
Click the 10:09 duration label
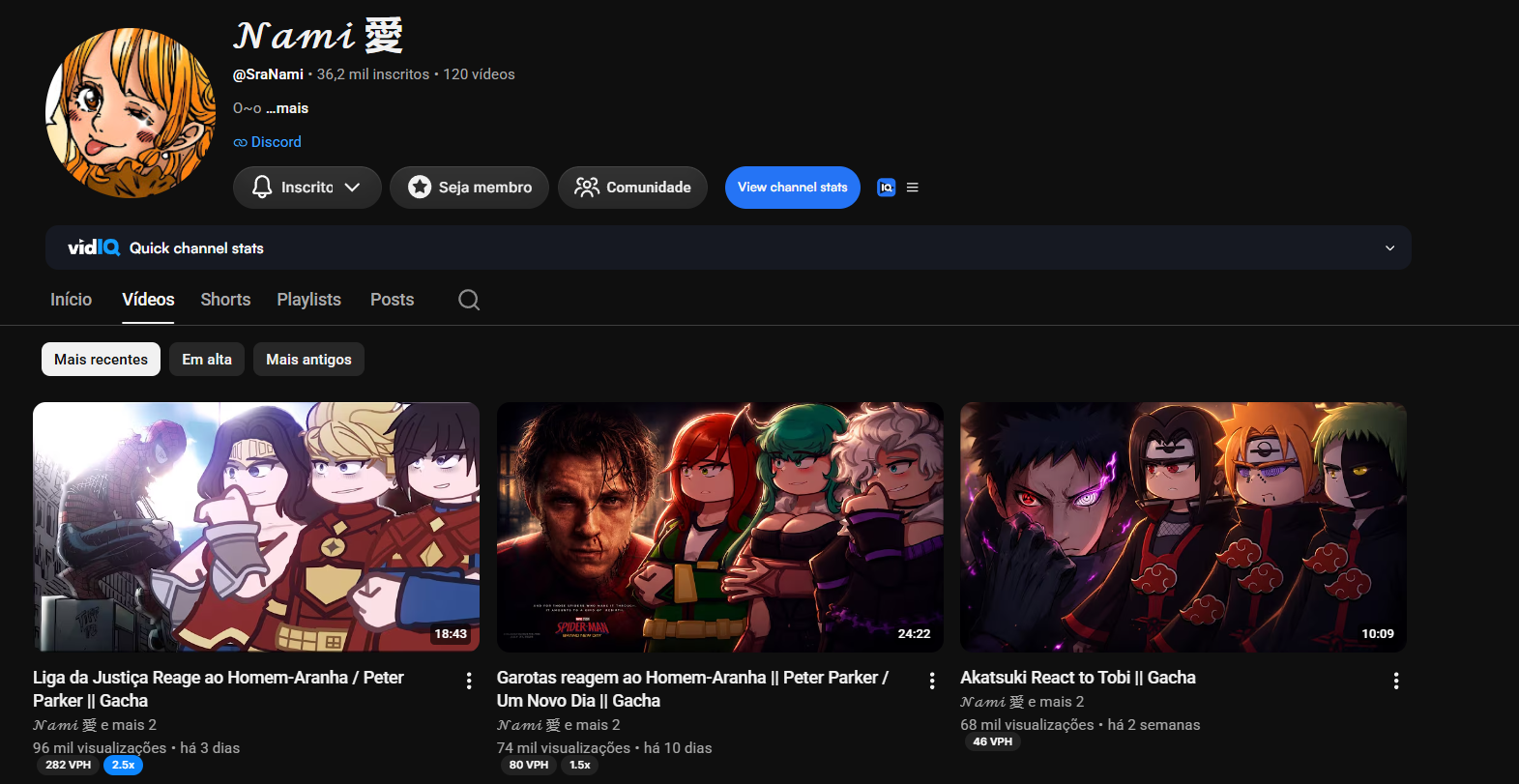tap(1378, 634)
